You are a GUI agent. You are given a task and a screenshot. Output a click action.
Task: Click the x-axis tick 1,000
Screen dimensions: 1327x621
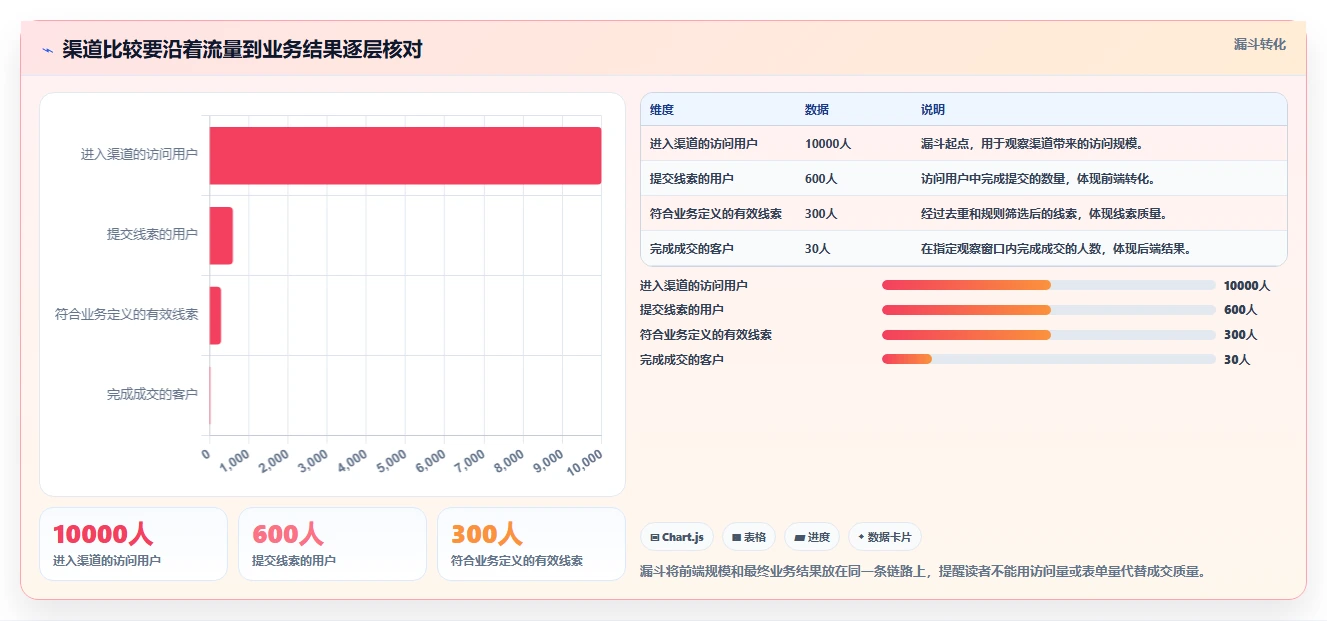[234, 460]
